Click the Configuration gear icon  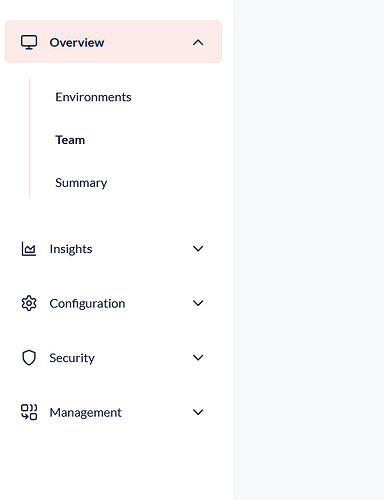click(29, 303)
